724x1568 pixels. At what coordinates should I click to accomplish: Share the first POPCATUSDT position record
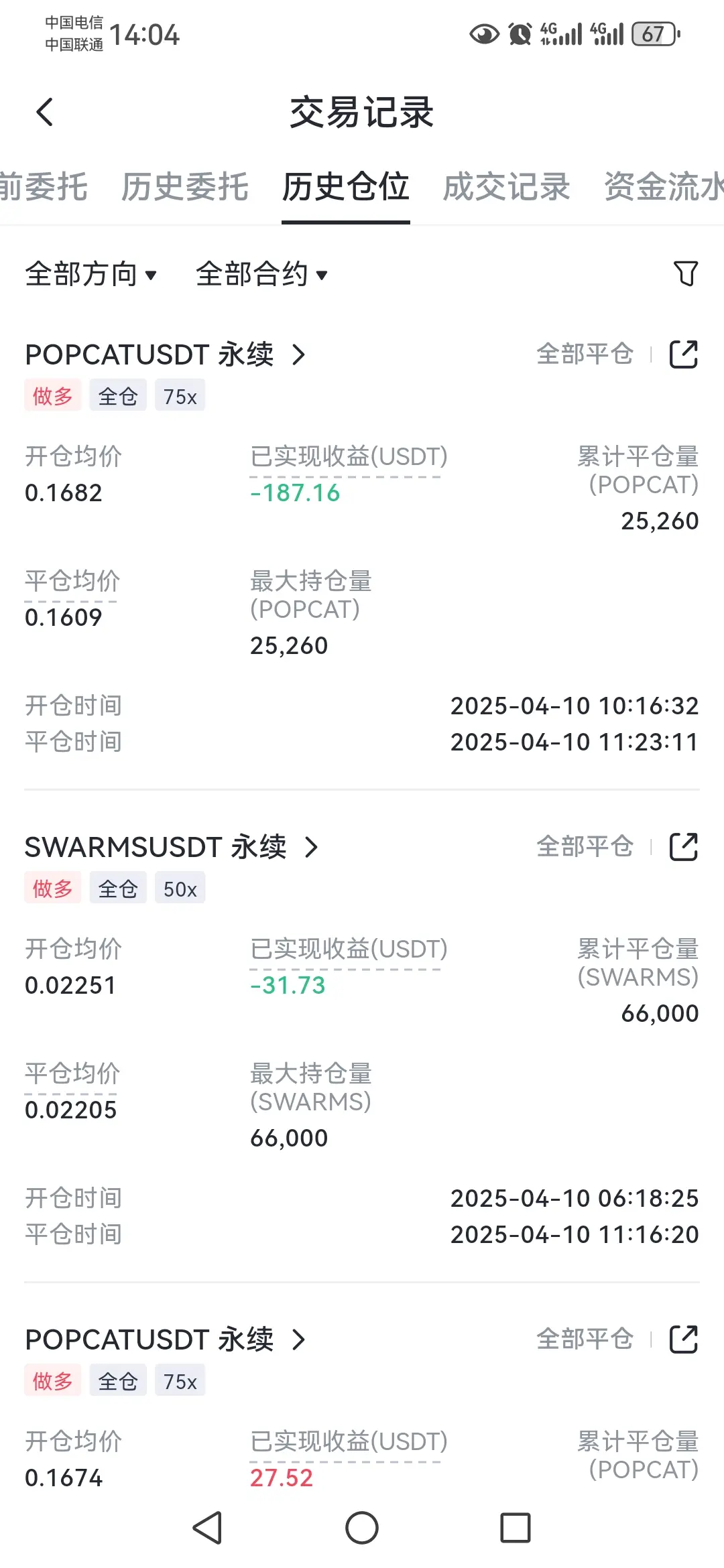tap(684, 354)
